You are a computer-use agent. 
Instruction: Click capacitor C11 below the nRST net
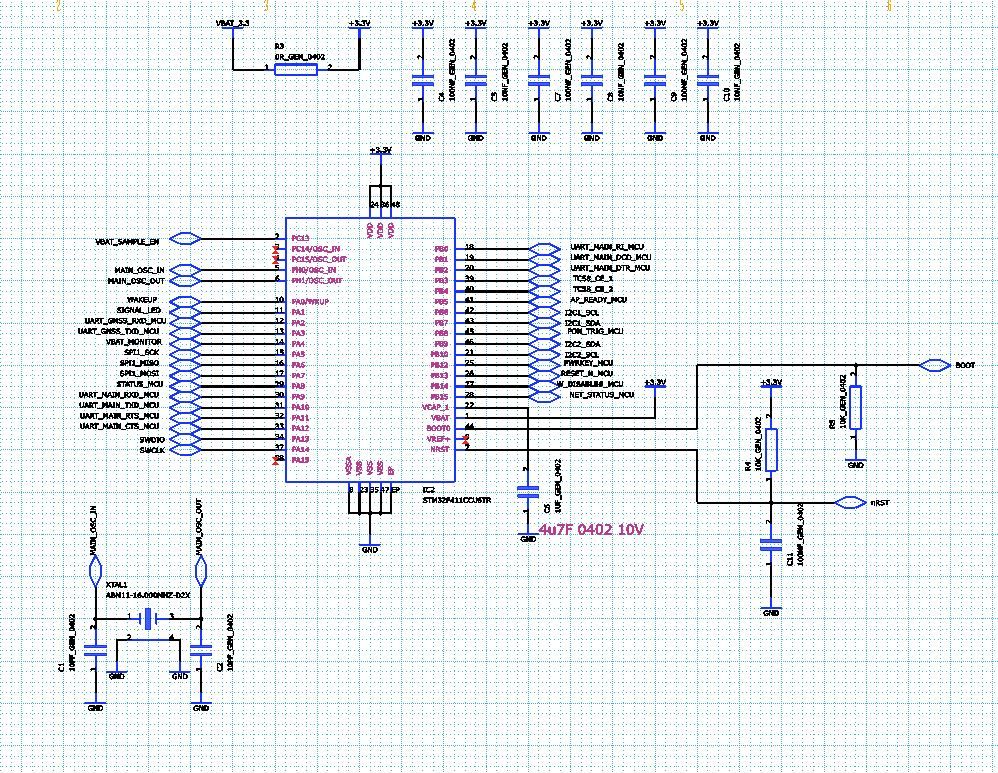771,544
